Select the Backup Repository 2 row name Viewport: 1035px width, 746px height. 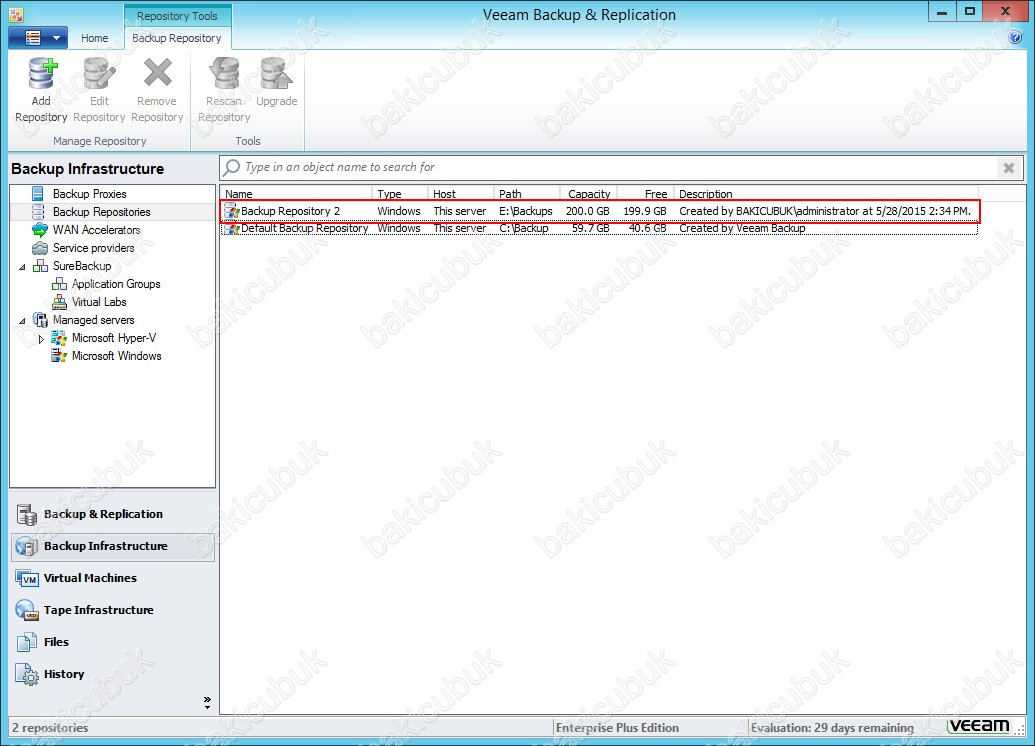290,211
